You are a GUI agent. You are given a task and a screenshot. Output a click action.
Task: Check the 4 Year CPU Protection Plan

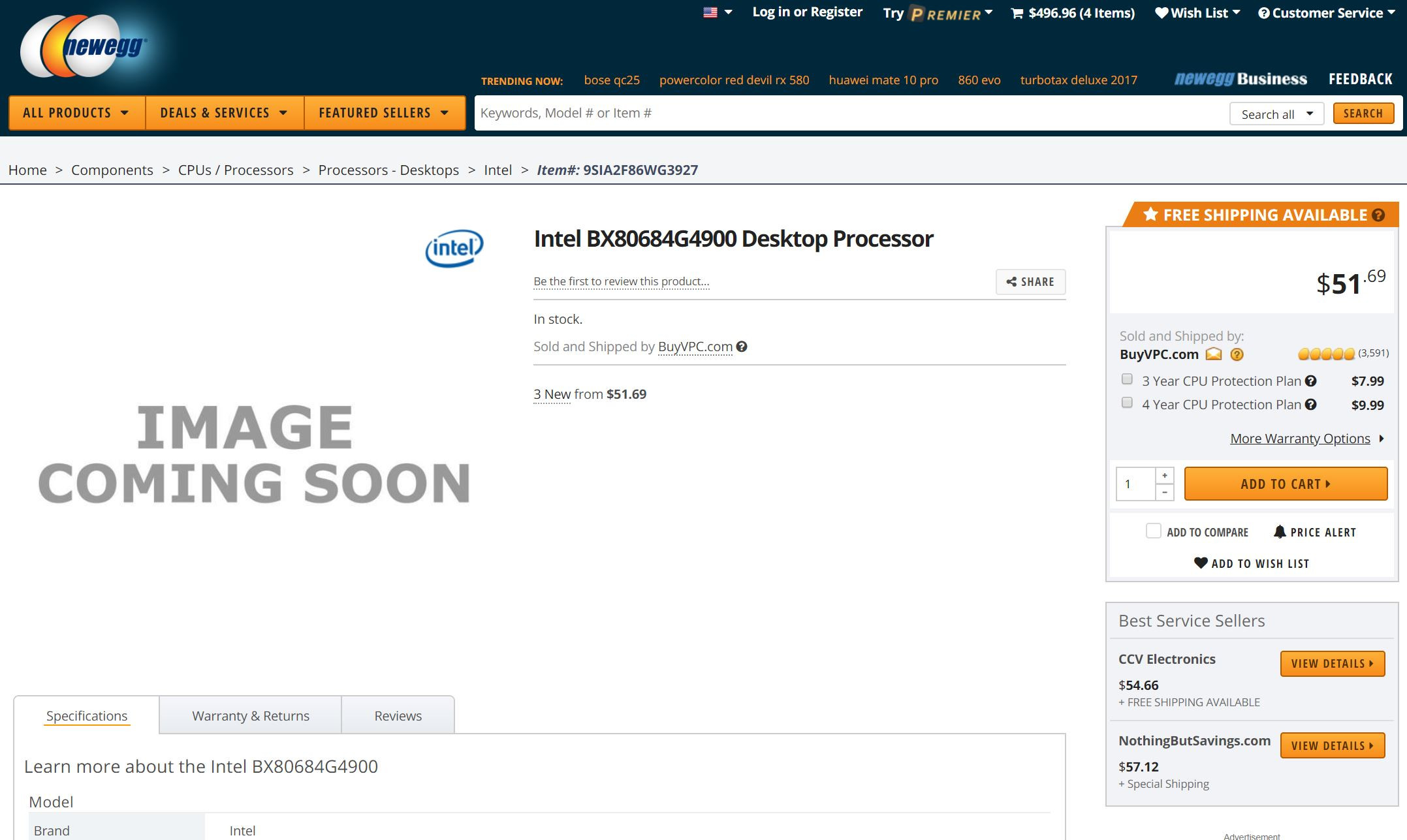(x=1127, y=403)
